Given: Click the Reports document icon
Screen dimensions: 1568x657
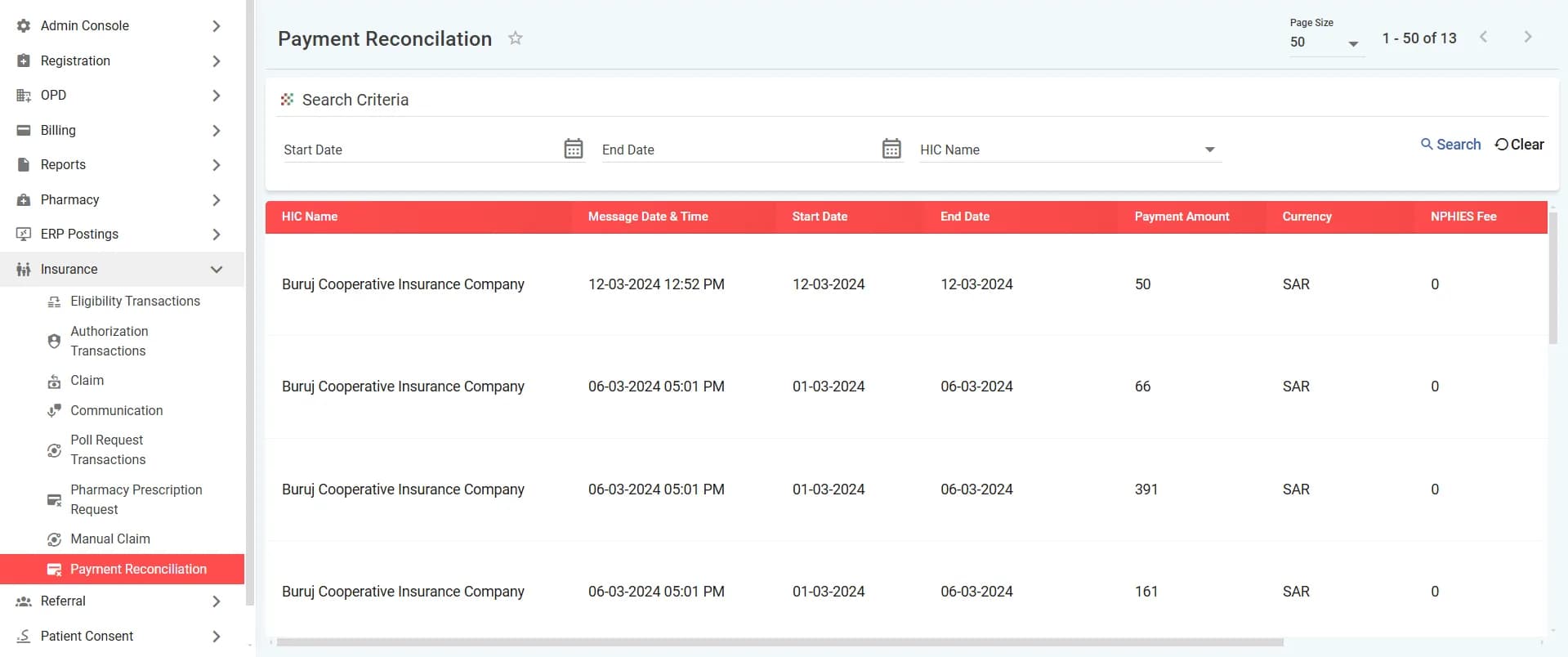Looking at the screenshot, I should coord(24,165).
